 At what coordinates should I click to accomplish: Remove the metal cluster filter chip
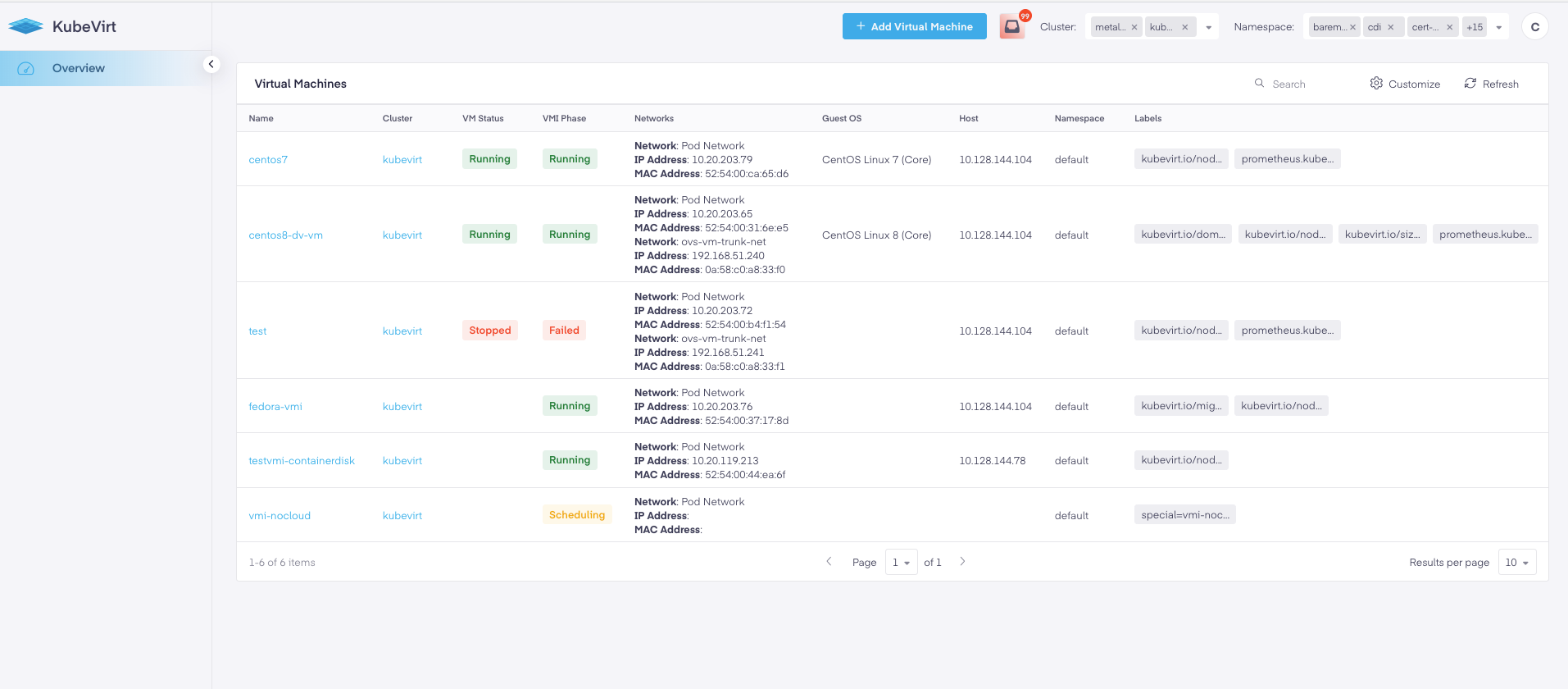tap(1134, 27)
